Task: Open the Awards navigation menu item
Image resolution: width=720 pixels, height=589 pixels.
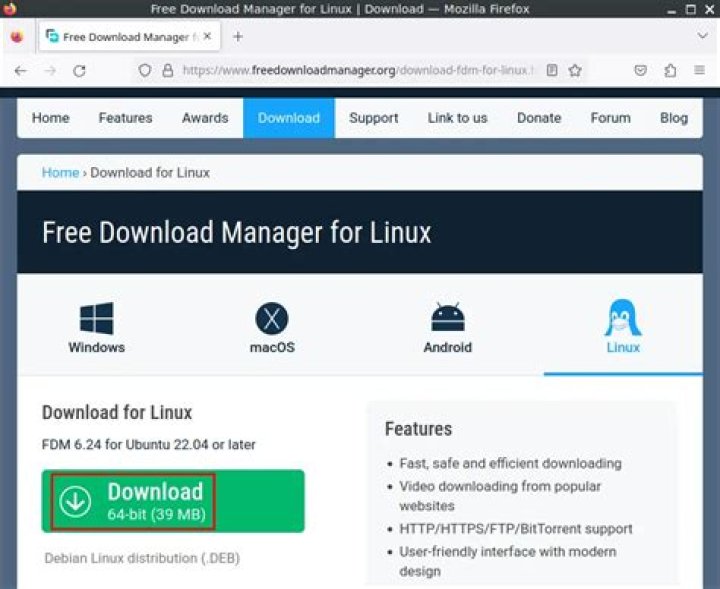Action: (x=205, y=118)
